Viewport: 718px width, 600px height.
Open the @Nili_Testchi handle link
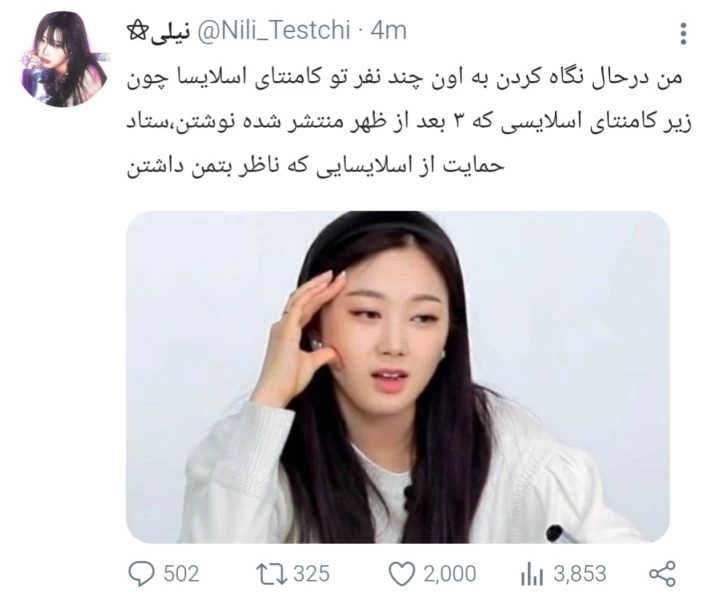pyautogui.click(x=273, y=31)
